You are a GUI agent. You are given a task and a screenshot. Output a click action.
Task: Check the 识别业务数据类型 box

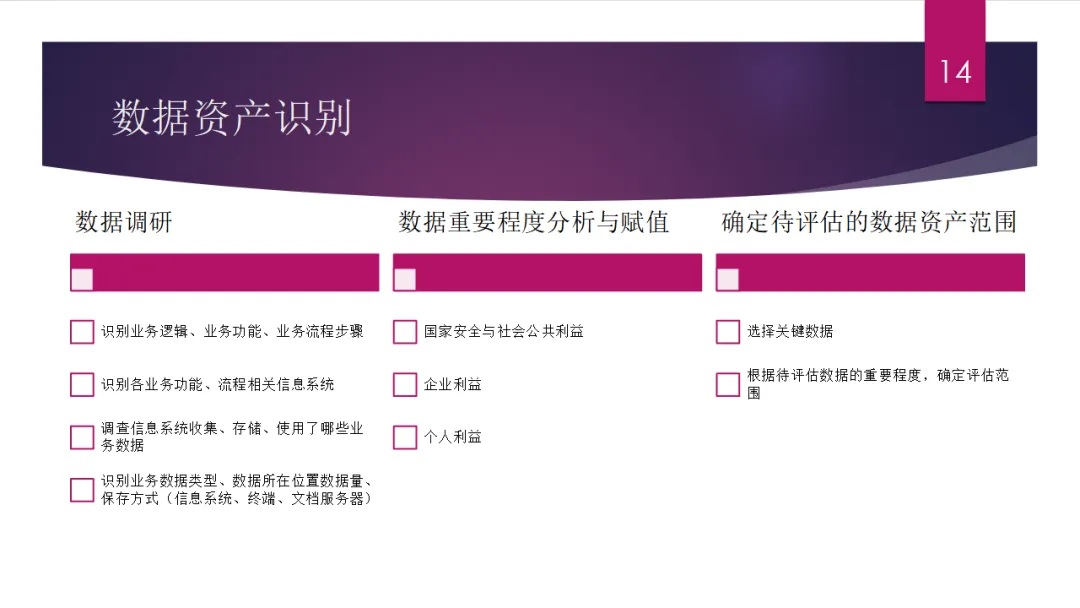tap(82, 490)
